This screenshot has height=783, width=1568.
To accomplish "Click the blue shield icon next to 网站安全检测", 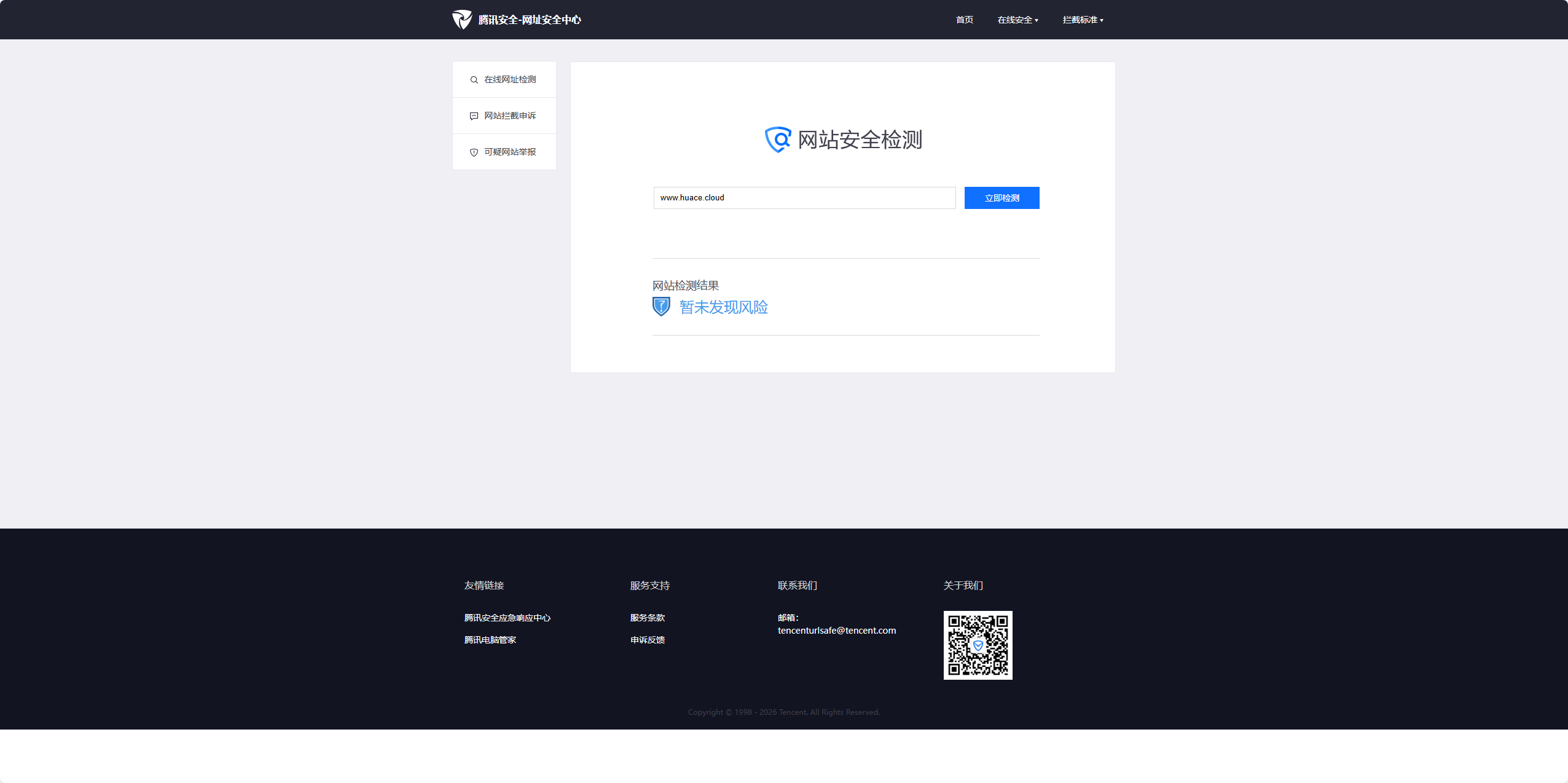I will coord(777,140).
